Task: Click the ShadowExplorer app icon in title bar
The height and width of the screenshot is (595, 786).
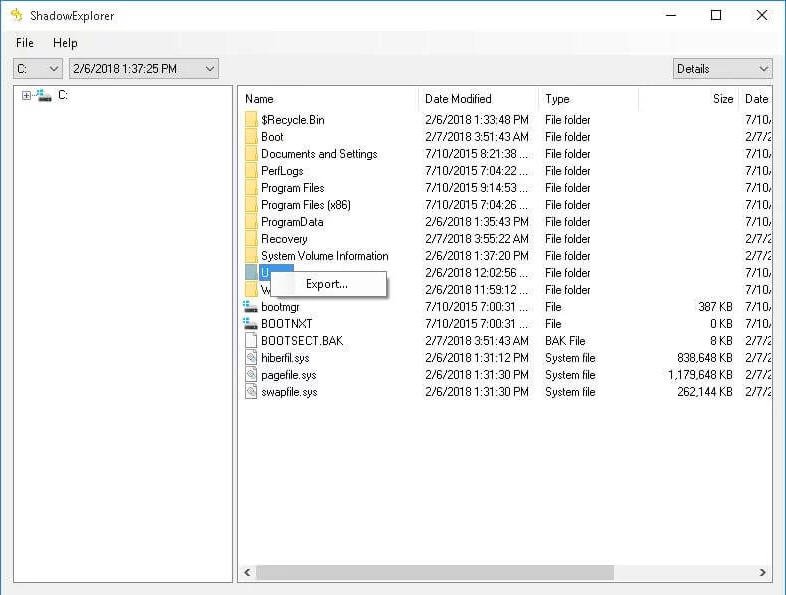Action: [x=17, y=15]
